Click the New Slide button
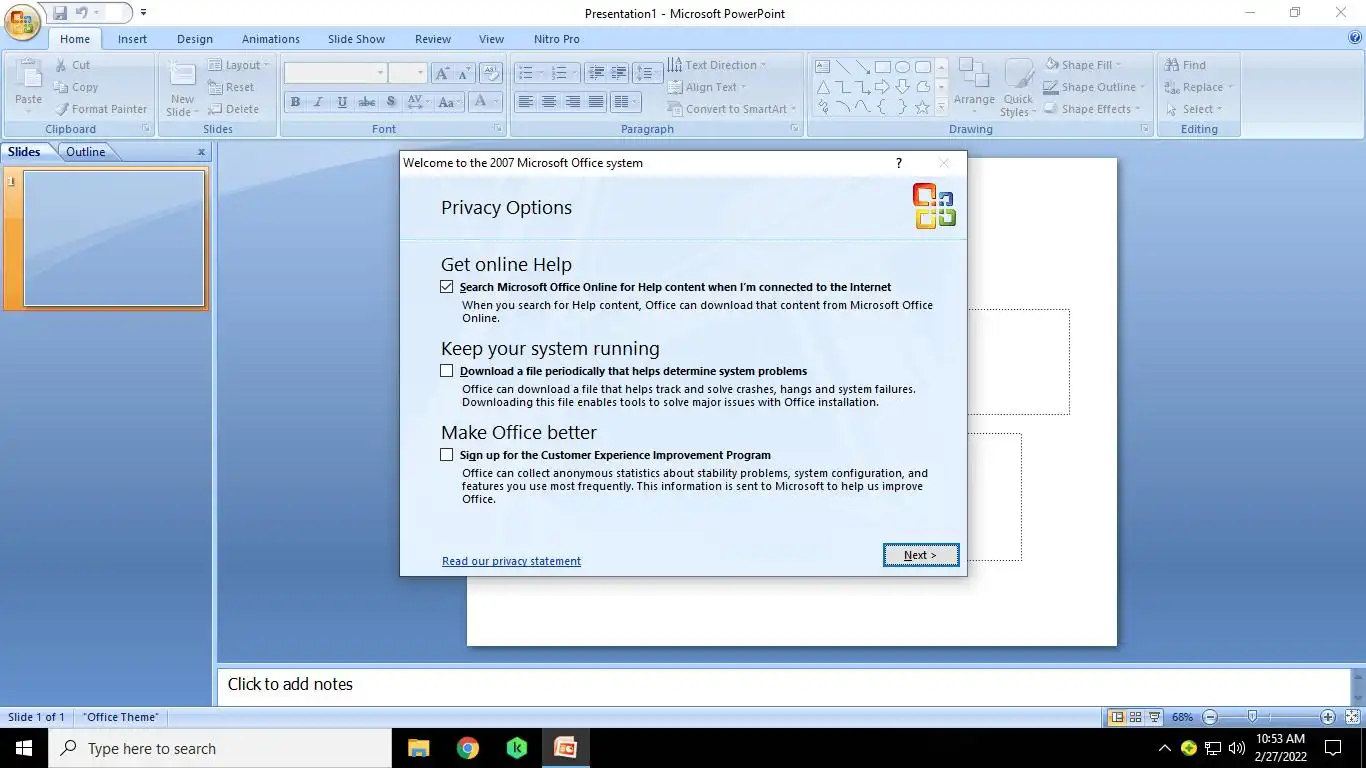The height and width of the screenshot is (768, 1366). tap(183, 88)
